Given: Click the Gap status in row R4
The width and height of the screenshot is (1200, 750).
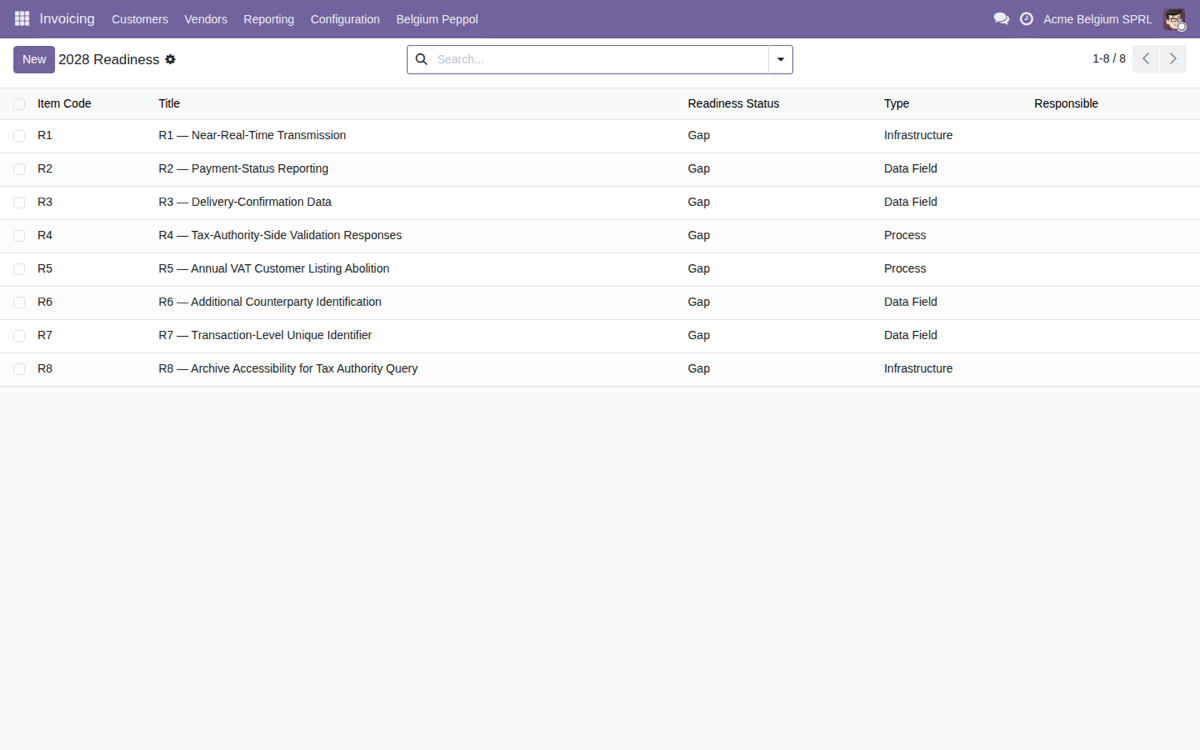Looking at the screenshot, I should coord(699,236).
